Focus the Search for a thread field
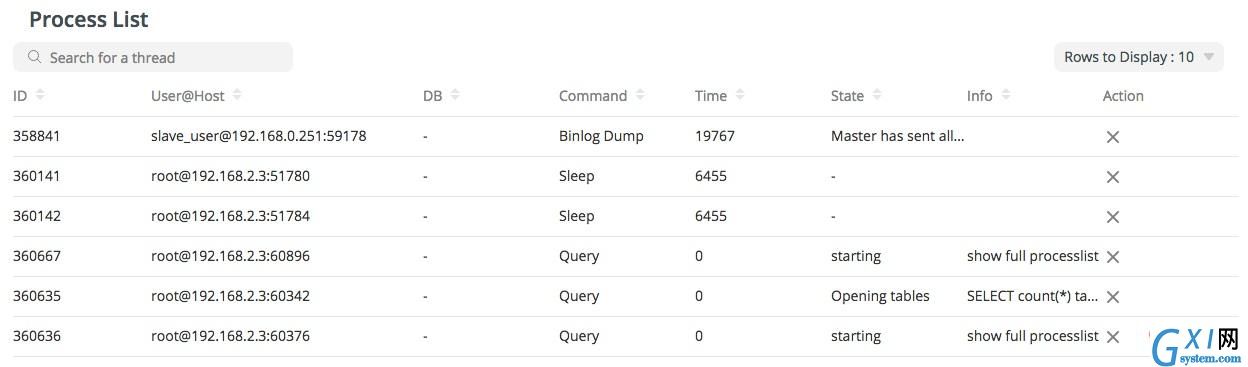This screenshot has height=367, width=1248. pos(153,57)
